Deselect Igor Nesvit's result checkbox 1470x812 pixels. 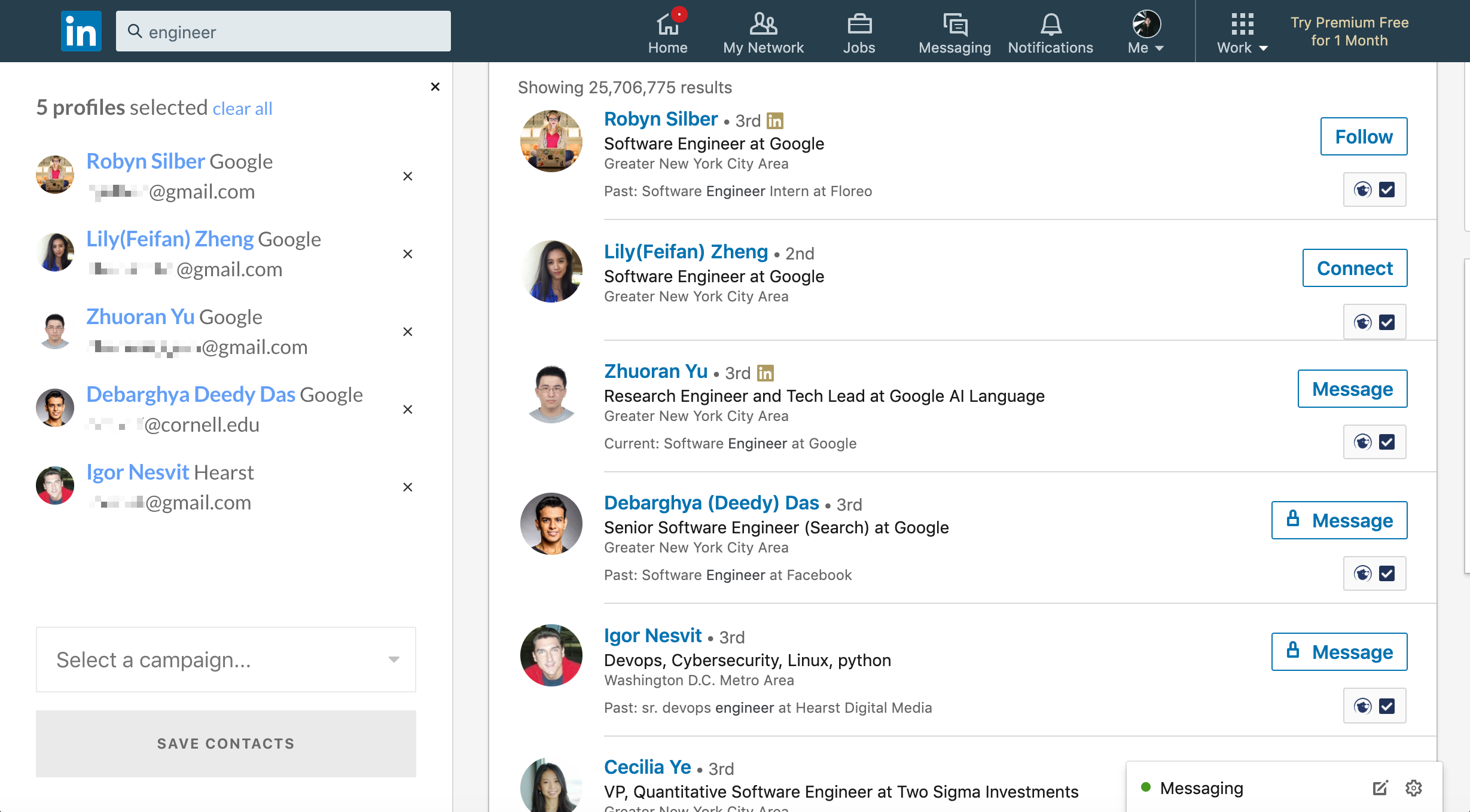(1387, 707)
